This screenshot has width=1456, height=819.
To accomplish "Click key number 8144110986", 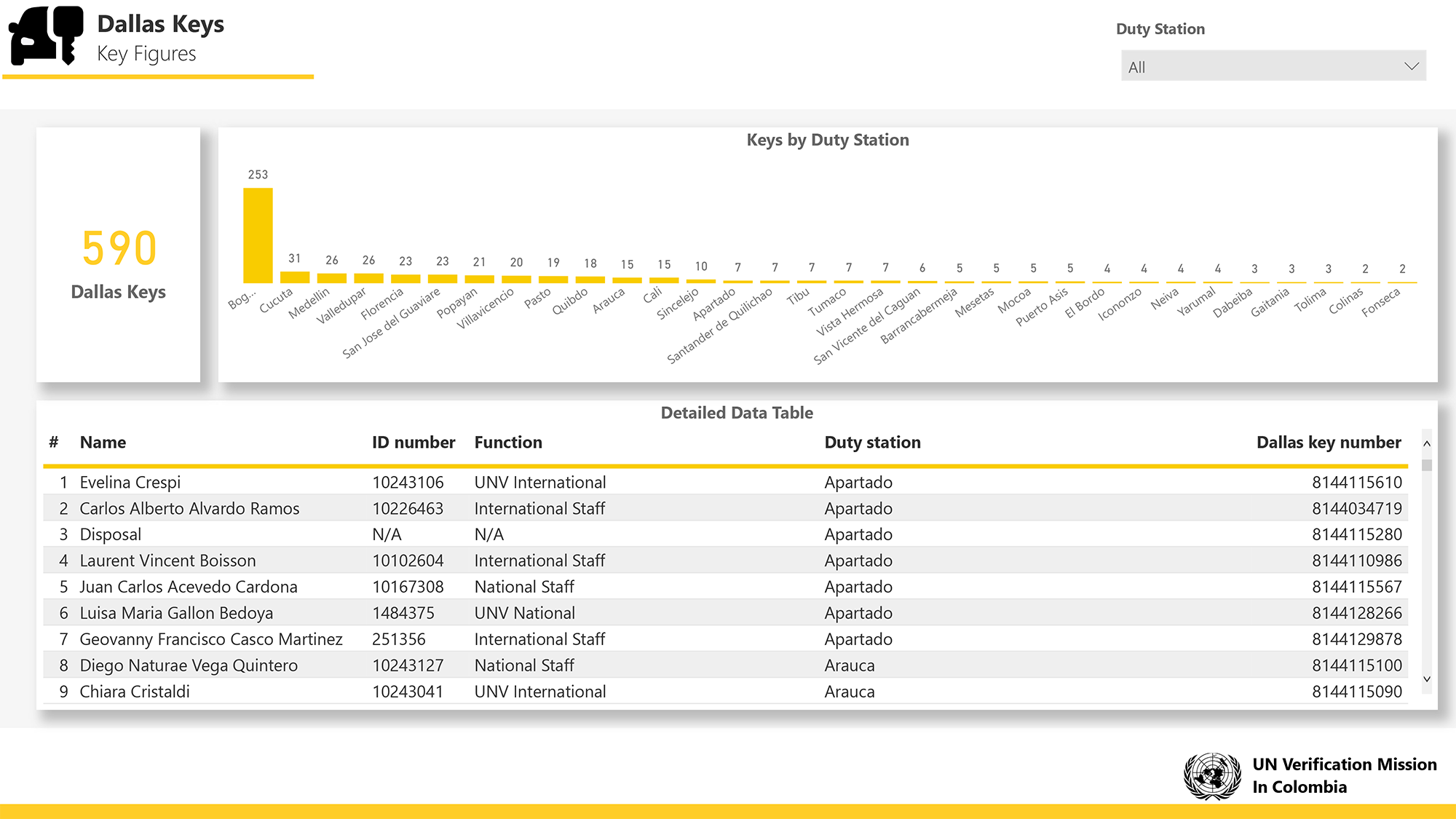I will click(1357, 561).
